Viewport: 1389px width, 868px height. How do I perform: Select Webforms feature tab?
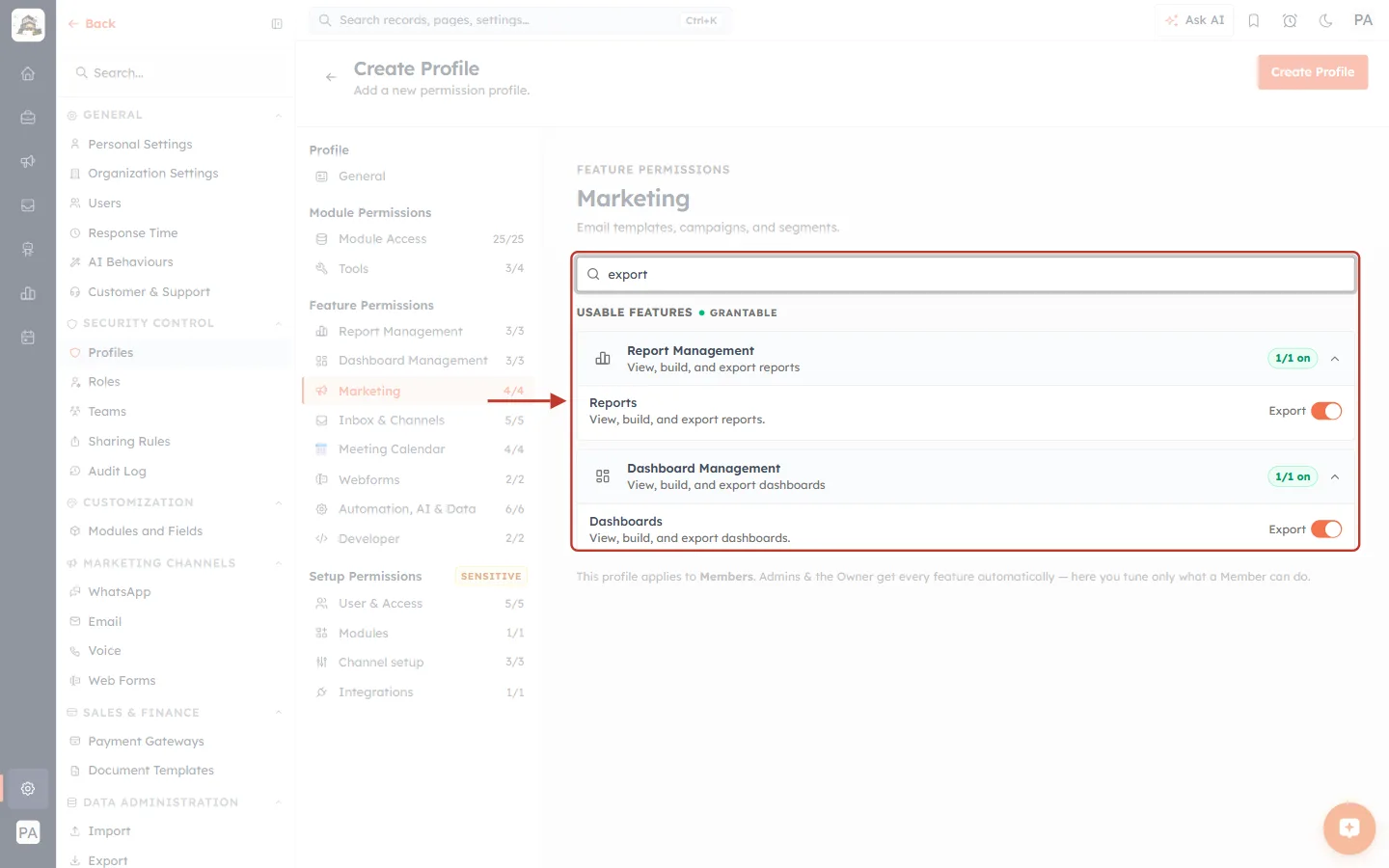[x=418, y=480]
